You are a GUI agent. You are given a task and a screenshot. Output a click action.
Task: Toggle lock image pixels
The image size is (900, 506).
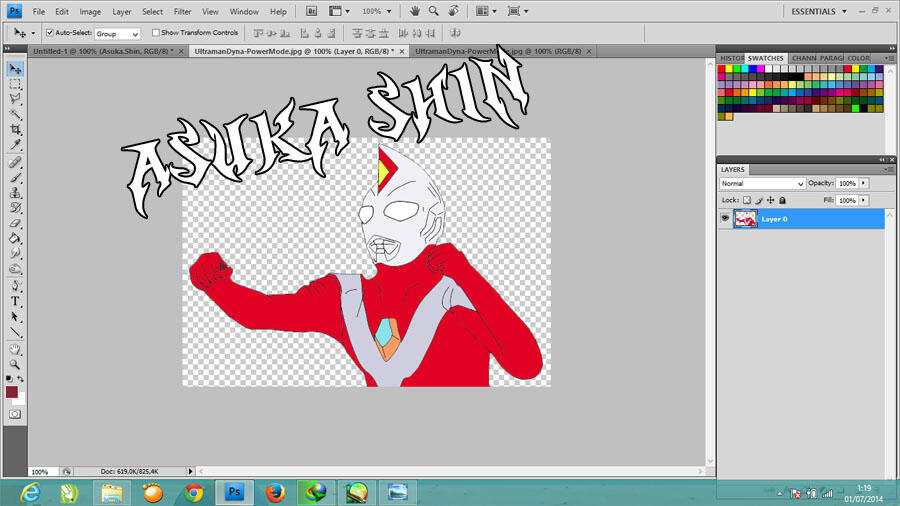click(759, 200)
